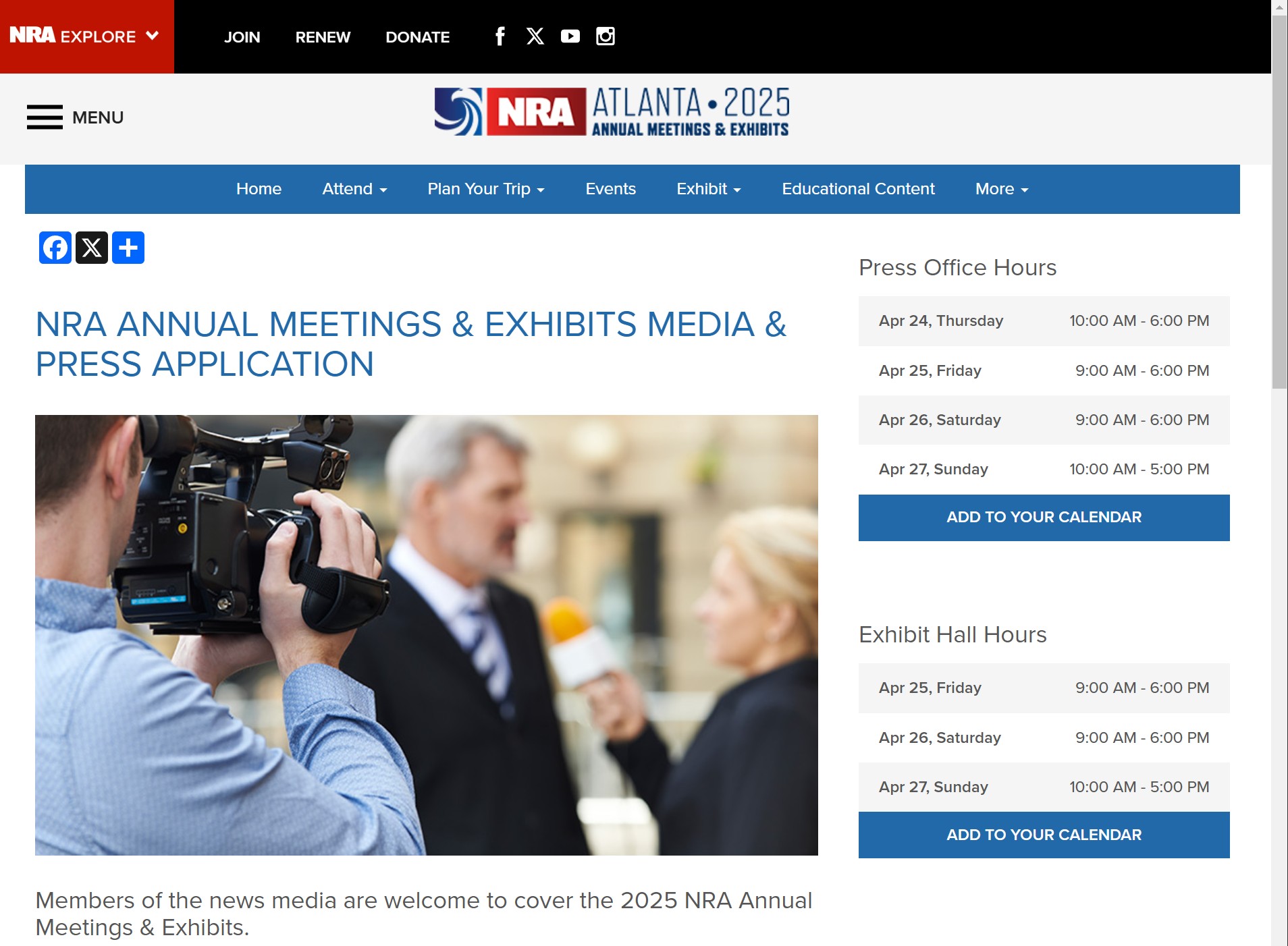The height and width of the screenshot is (946, 1288).
Task: Select Educational Content in nav bar
Action: 858,189
